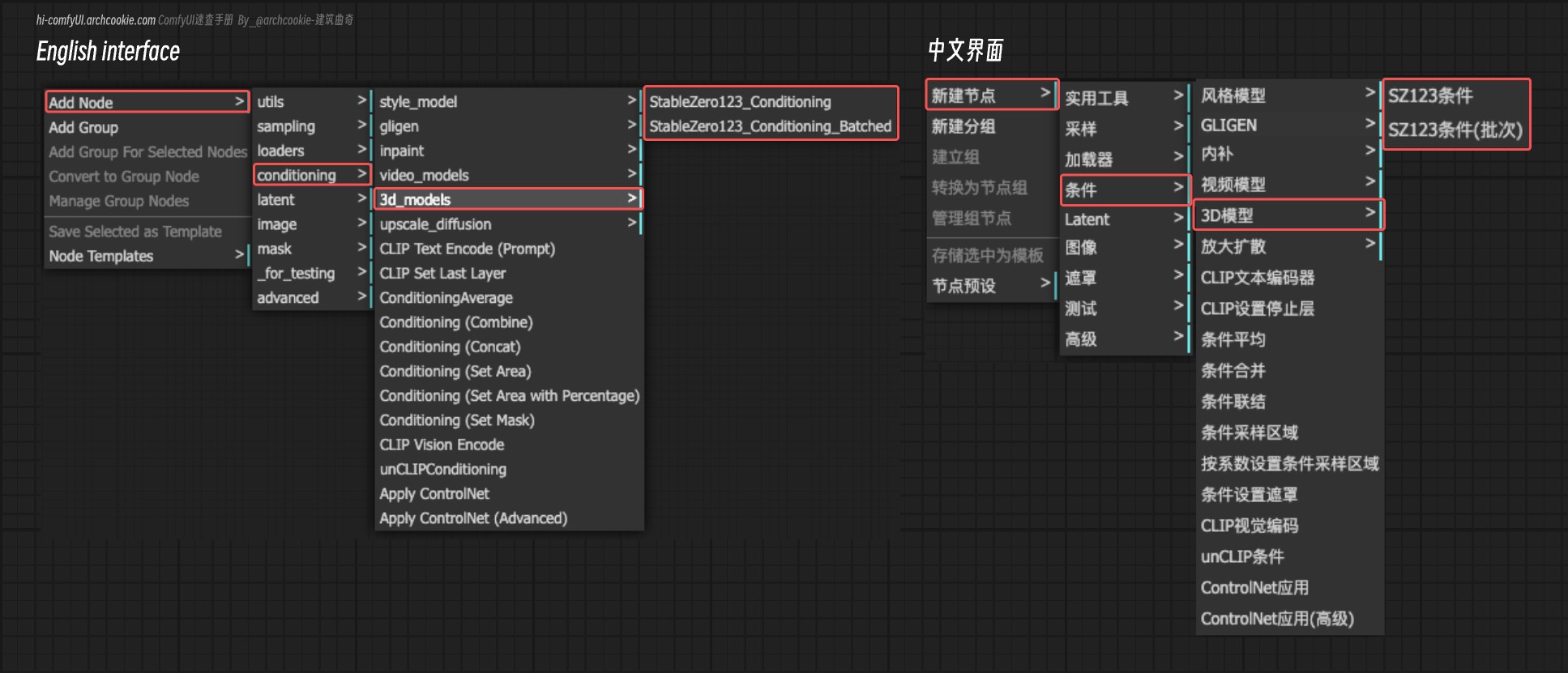Expand 测试 category

(x=1125, y=309)
